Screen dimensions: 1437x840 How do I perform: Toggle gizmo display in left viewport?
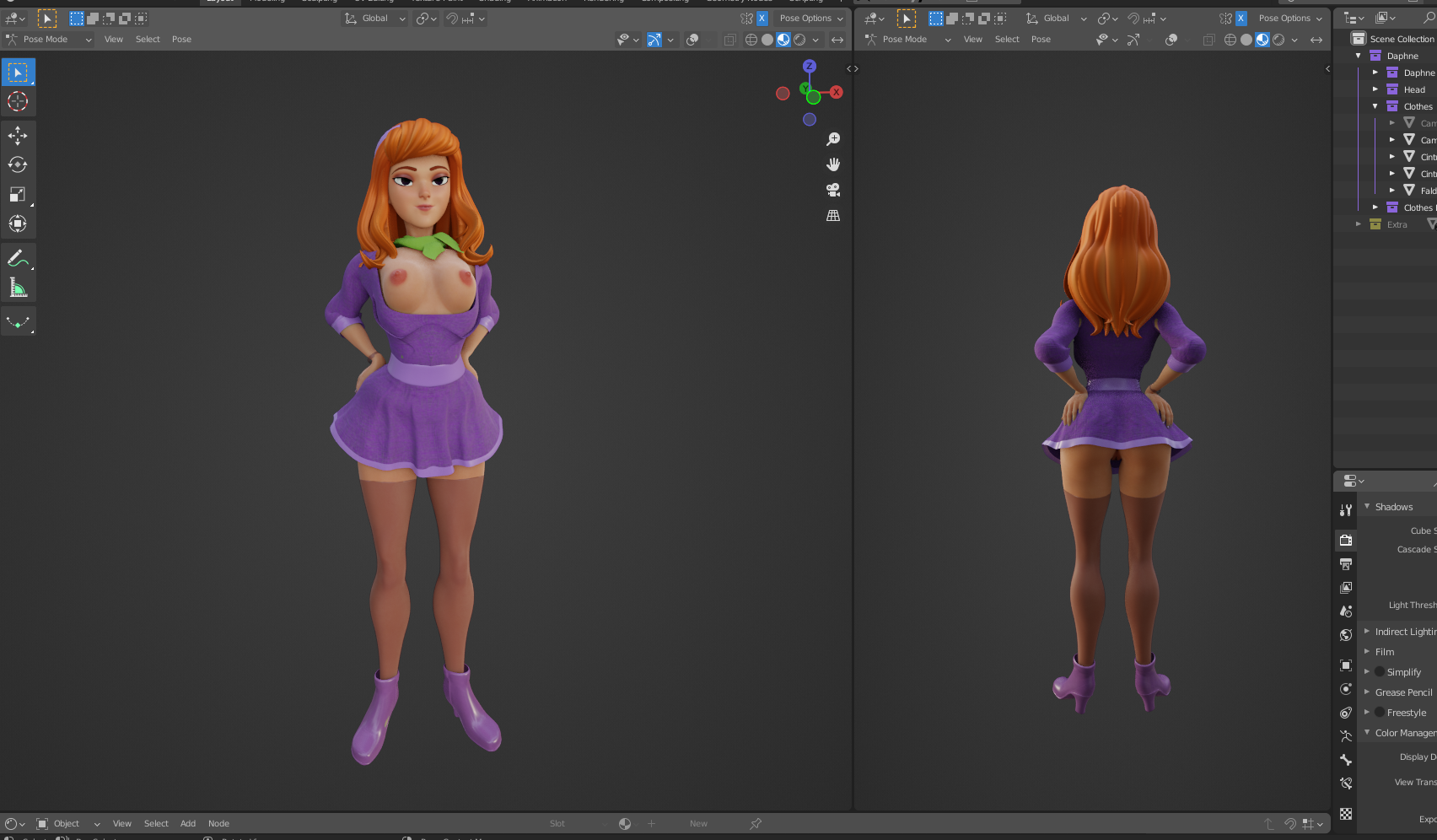coord(654,40)
